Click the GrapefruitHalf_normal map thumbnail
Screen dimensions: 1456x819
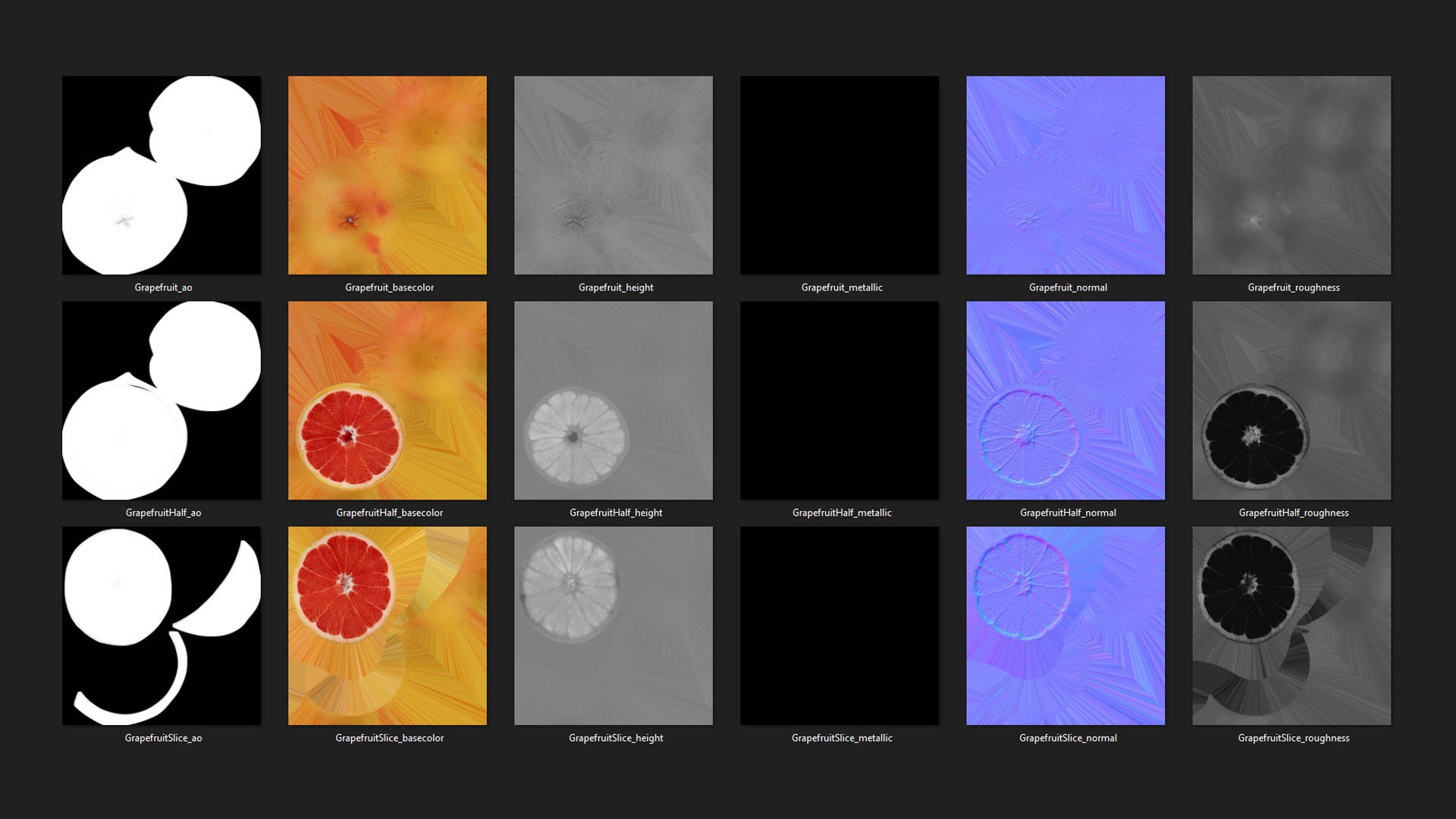tap(1065, 400)
